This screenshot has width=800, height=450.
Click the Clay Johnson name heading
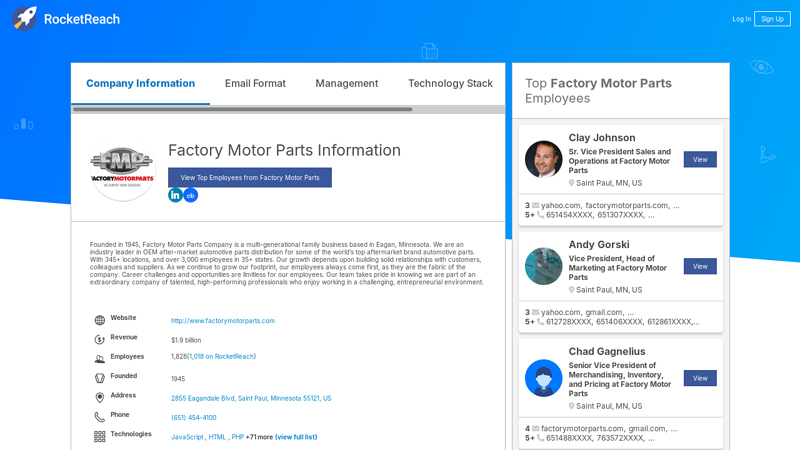pos(602,138)
